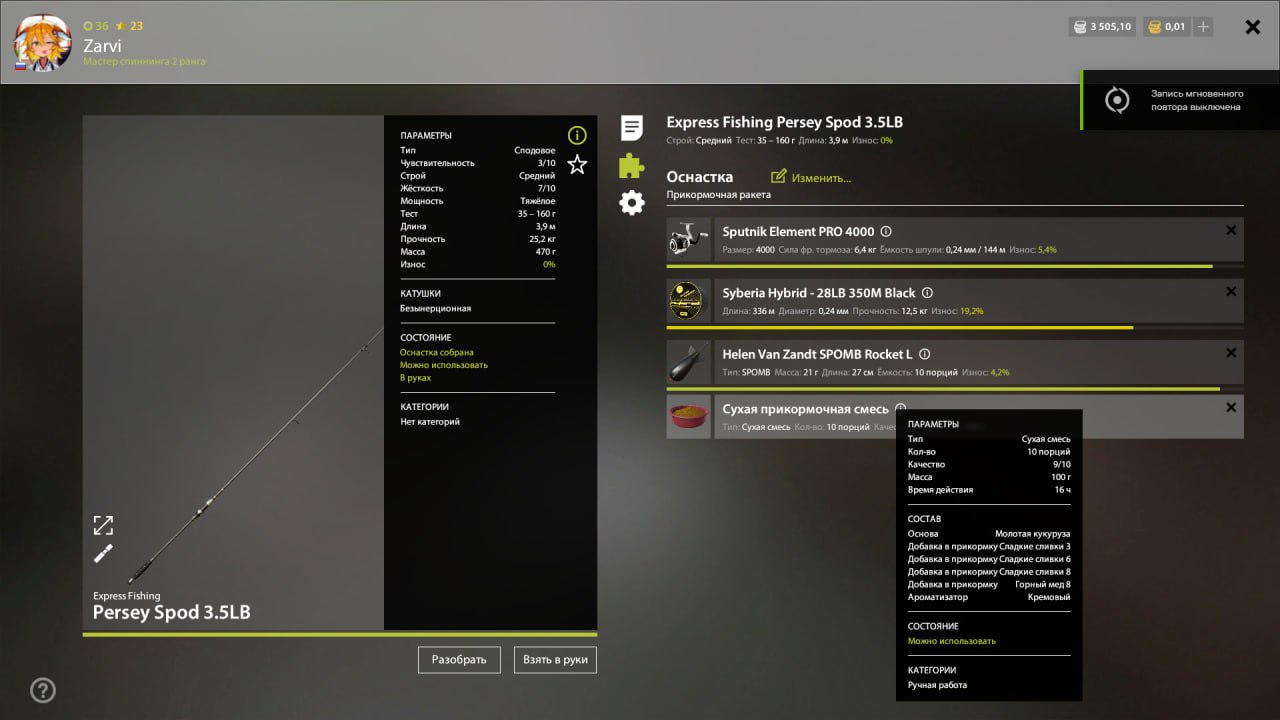
Task: Click the gold coins balance 0,01
Action: [1165, 27]
